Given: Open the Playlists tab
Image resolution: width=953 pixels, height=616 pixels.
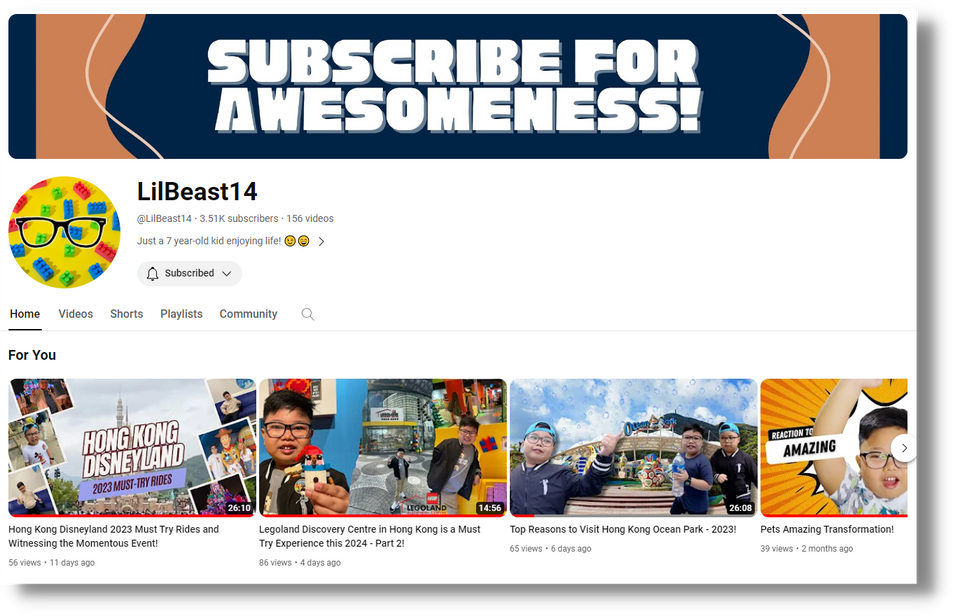Looking at the screenshot, I should [181, 314].
